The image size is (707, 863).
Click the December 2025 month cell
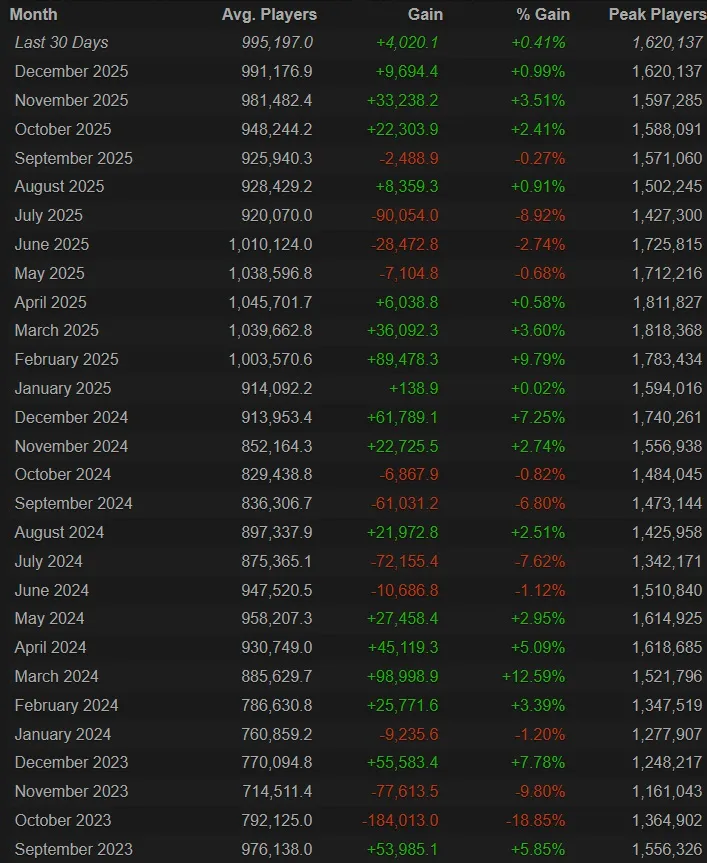pos(71,71)
